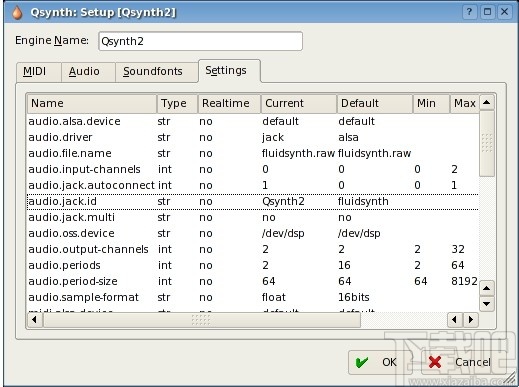Select the audio.file.name row

(x=253, y=153)
